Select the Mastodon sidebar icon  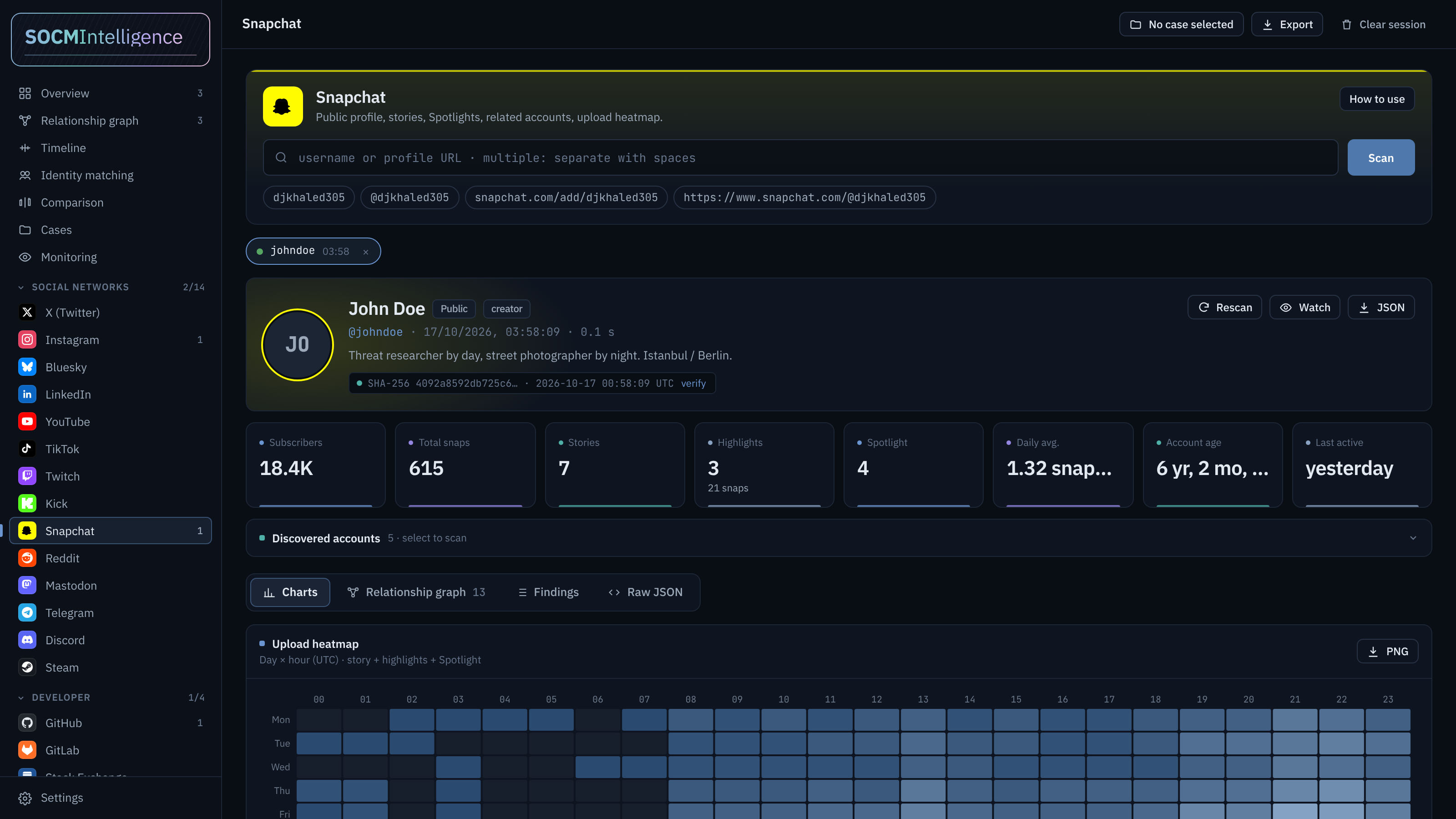[x=27, y=586]
